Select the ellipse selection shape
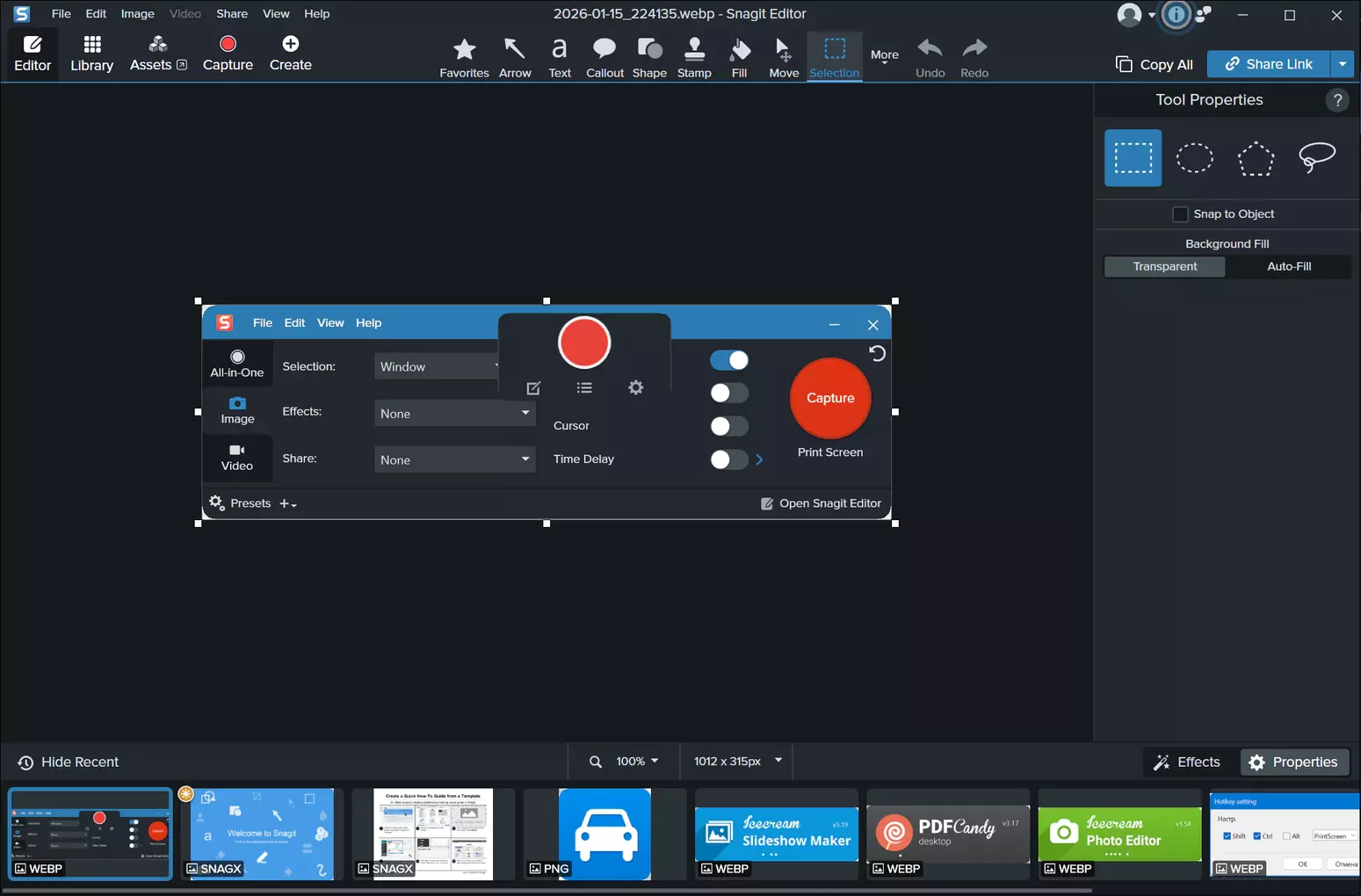Screen dimensions: 1361x896 click(1194, 158)
